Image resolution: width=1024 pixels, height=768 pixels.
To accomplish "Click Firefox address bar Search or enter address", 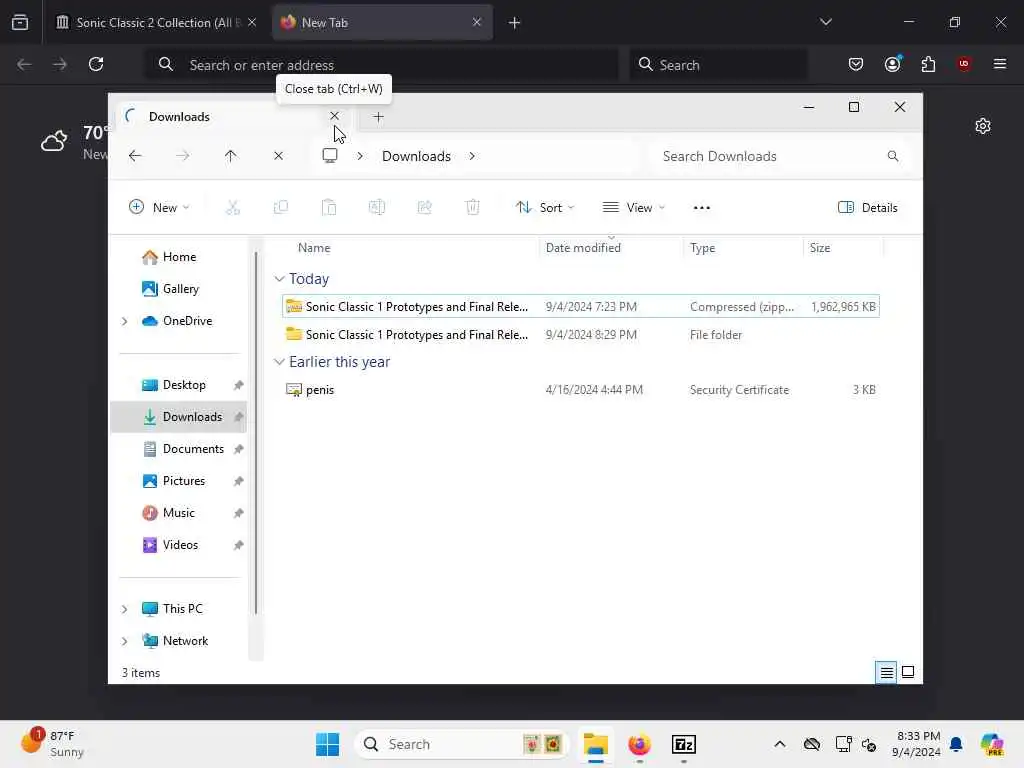I will pos(382,65).
